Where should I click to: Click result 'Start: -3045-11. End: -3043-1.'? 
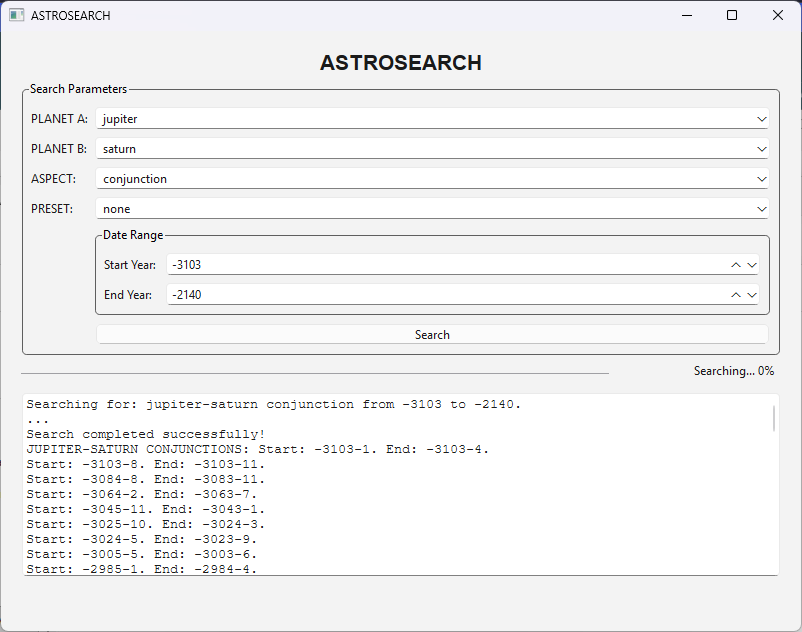146,509
